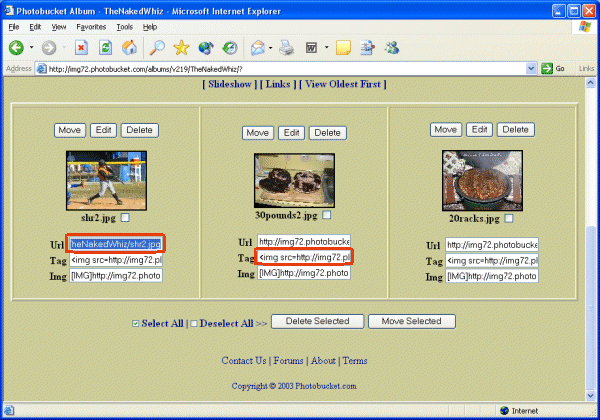600x420 pixels.
Task: Click the Move Selected button
Action: 412,321
